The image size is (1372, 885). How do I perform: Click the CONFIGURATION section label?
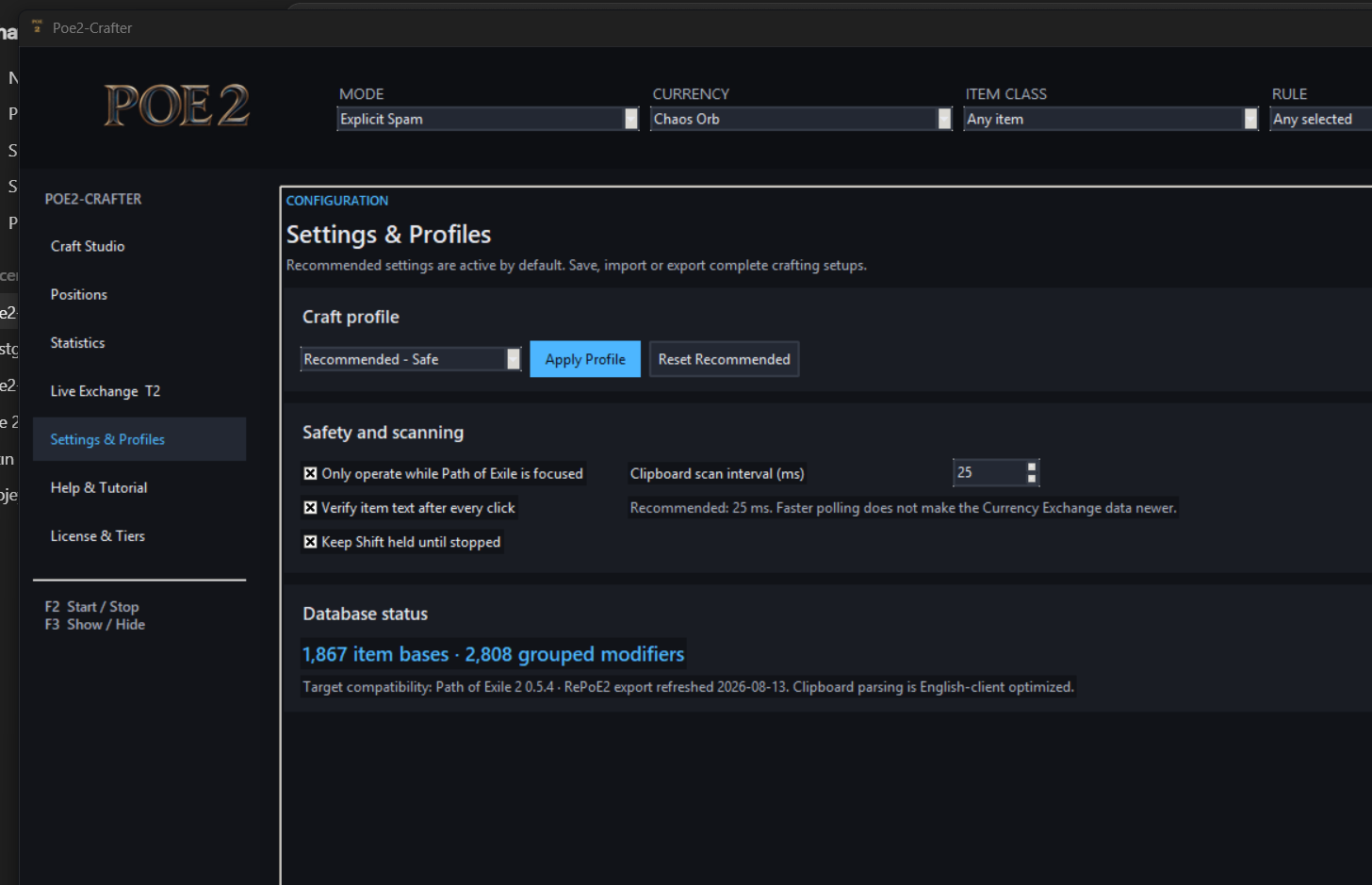(x=337, y=201)
